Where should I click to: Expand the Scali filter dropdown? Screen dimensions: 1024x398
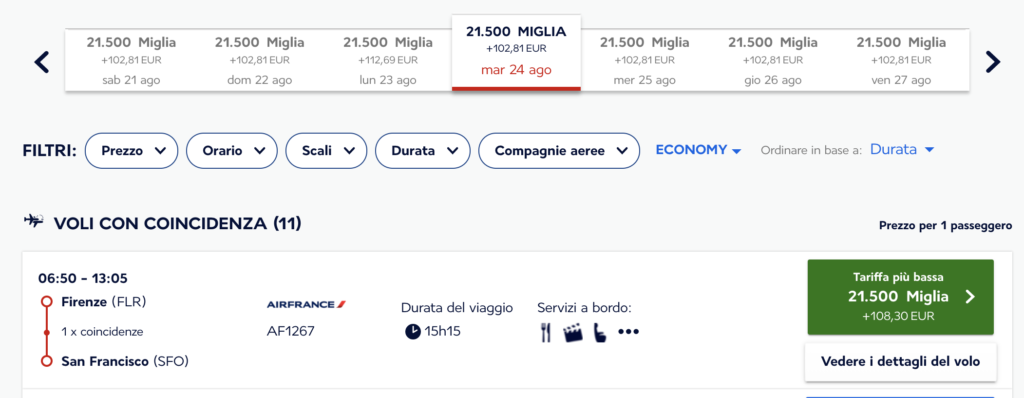pos(326,151)
